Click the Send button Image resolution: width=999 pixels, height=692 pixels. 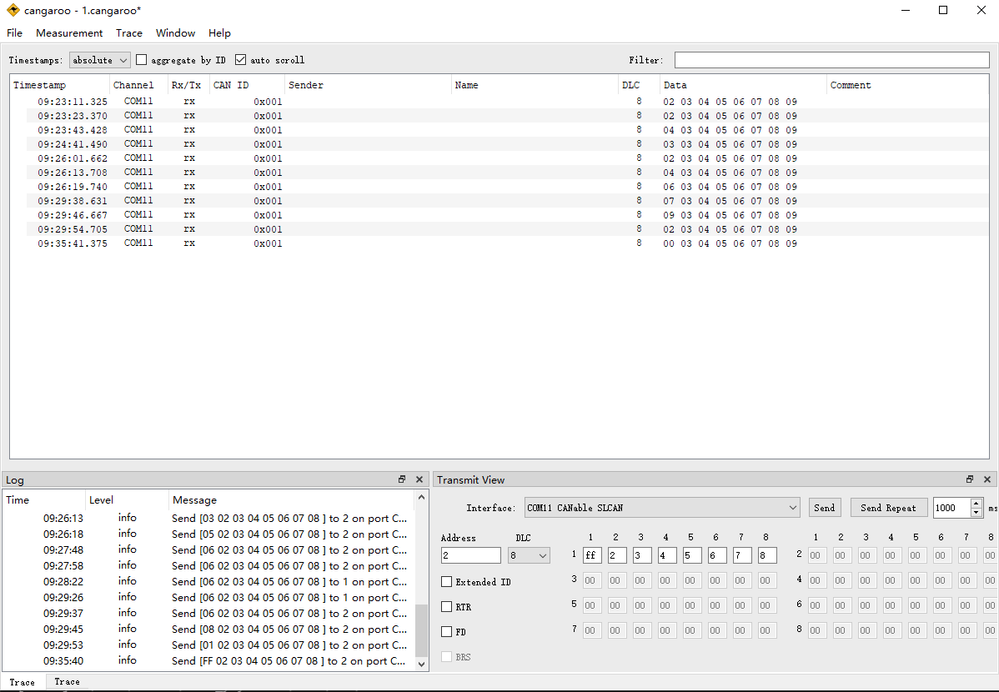[824, 508]
